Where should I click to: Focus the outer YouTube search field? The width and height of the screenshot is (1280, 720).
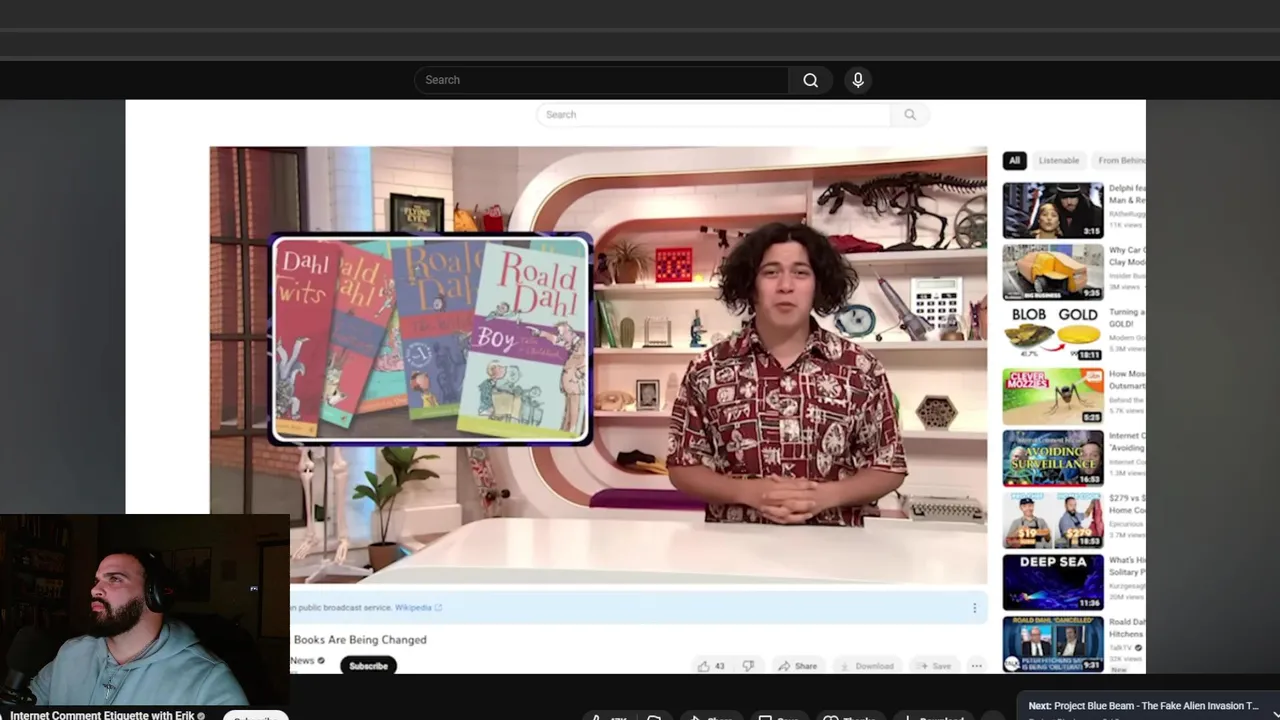pyautogui.click(x=601, y=80)
